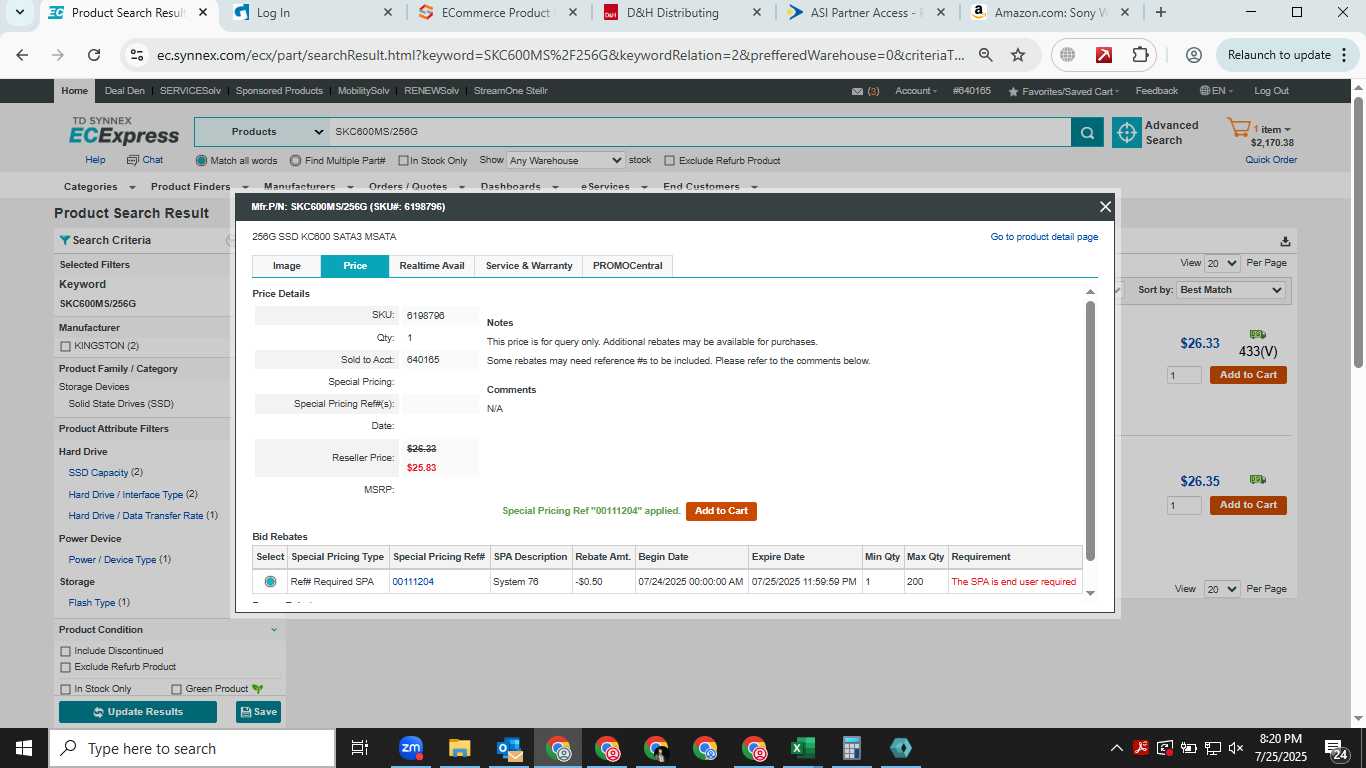Select Find Multiple Part# radio
The height and width of the screenshot is (768, 1366).
pos(295,160)
